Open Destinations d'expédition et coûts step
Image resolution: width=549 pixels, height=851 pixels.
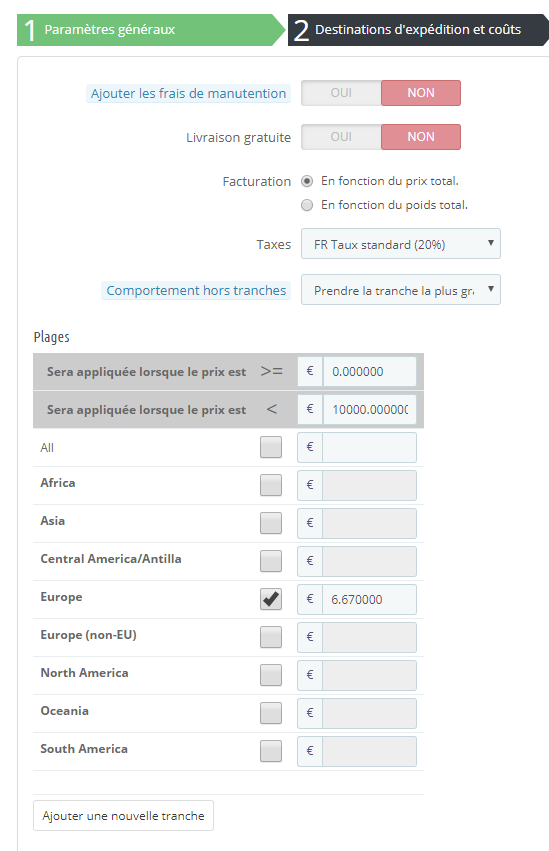[418, 30]
